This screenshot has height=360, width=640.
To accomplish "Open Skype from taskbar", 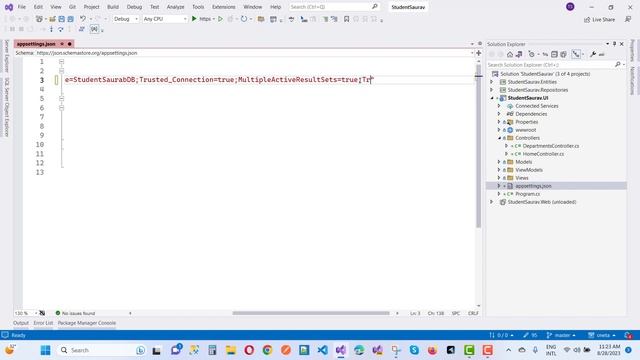I will point(414,350).
